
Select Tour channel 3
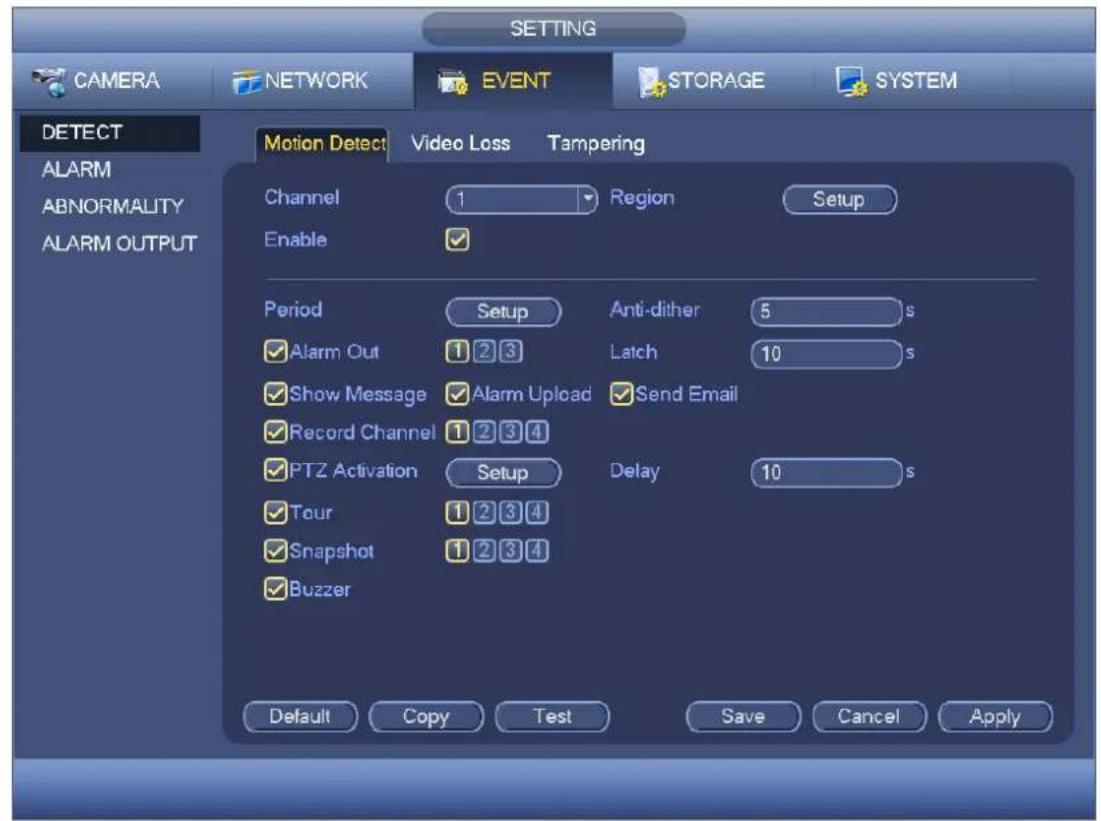tap(510, 513)
